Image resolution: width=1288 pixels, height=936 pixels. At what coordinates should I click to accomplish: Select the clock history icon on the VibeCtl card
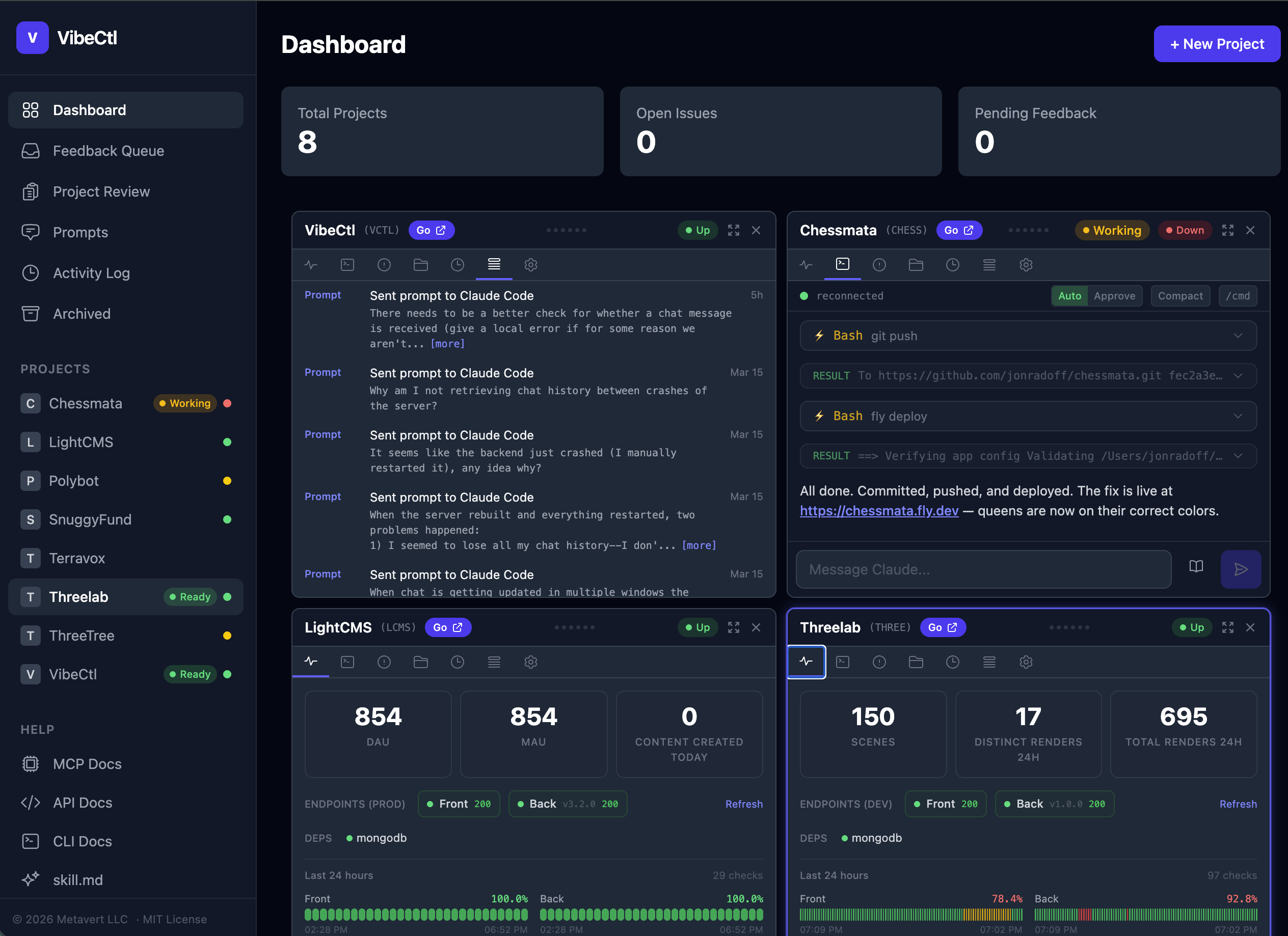458,264
